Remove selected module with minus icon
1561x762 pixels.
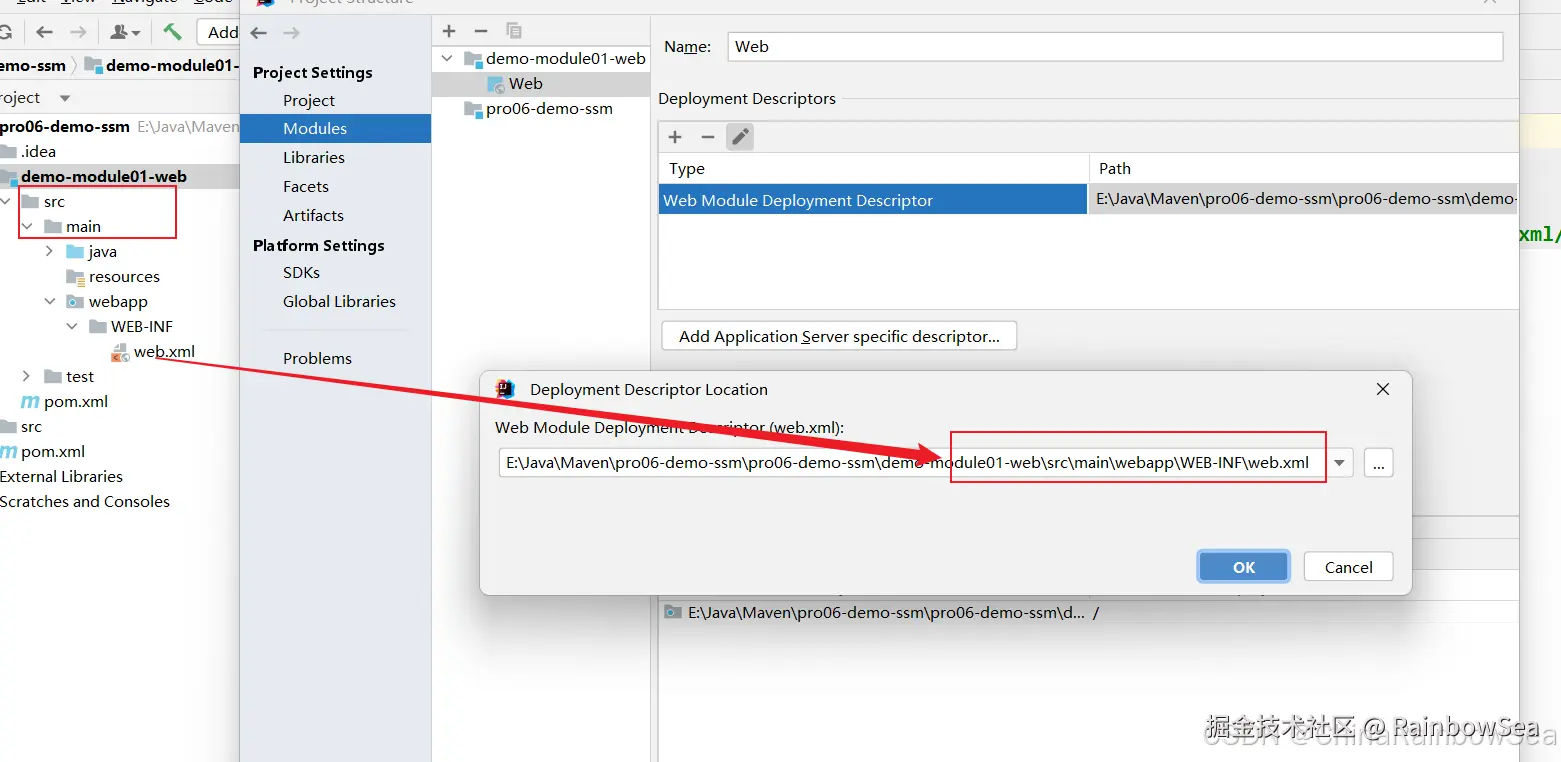tap(481, 31)
